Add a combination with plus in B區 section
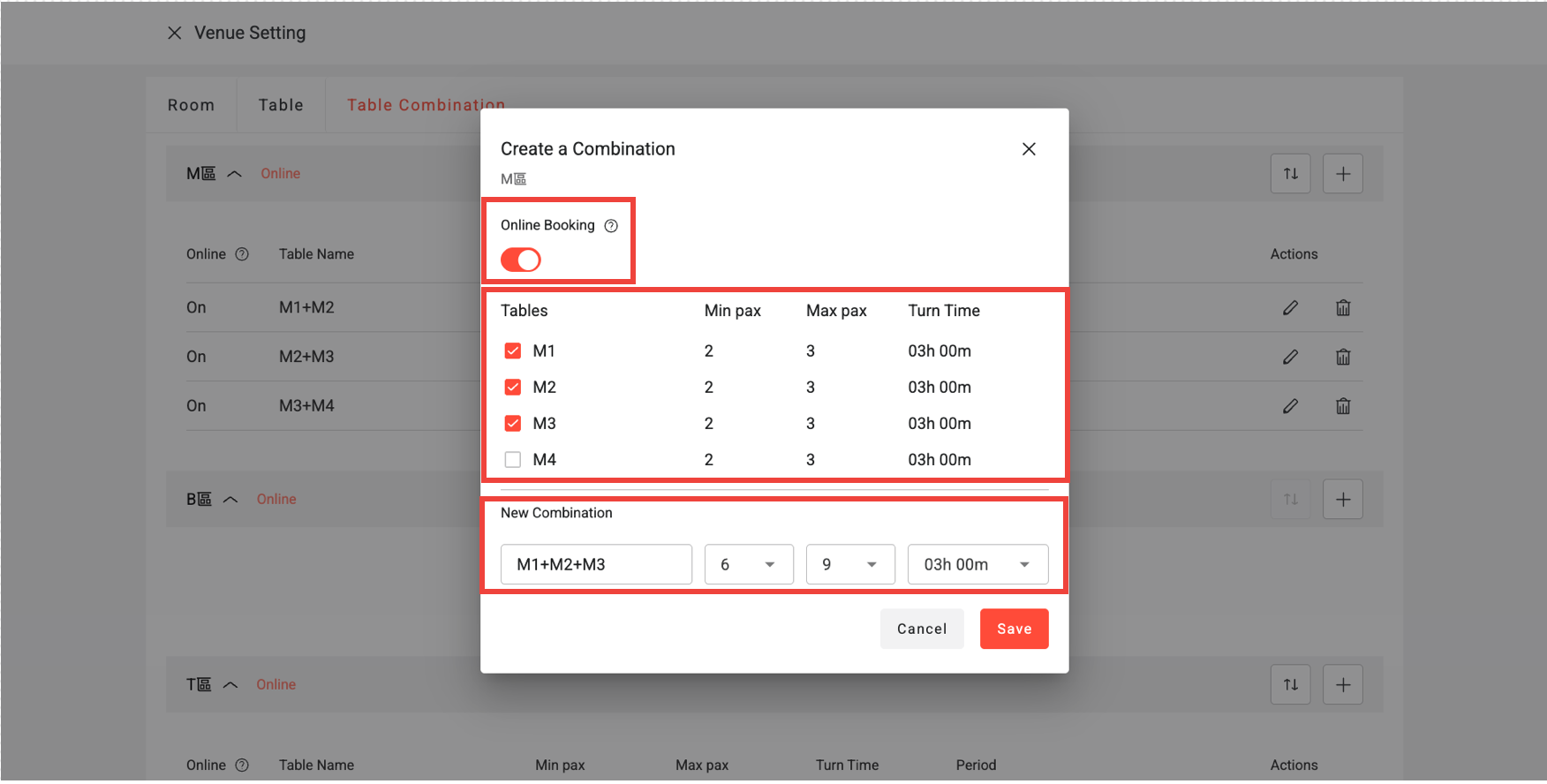 [1342, 500]
